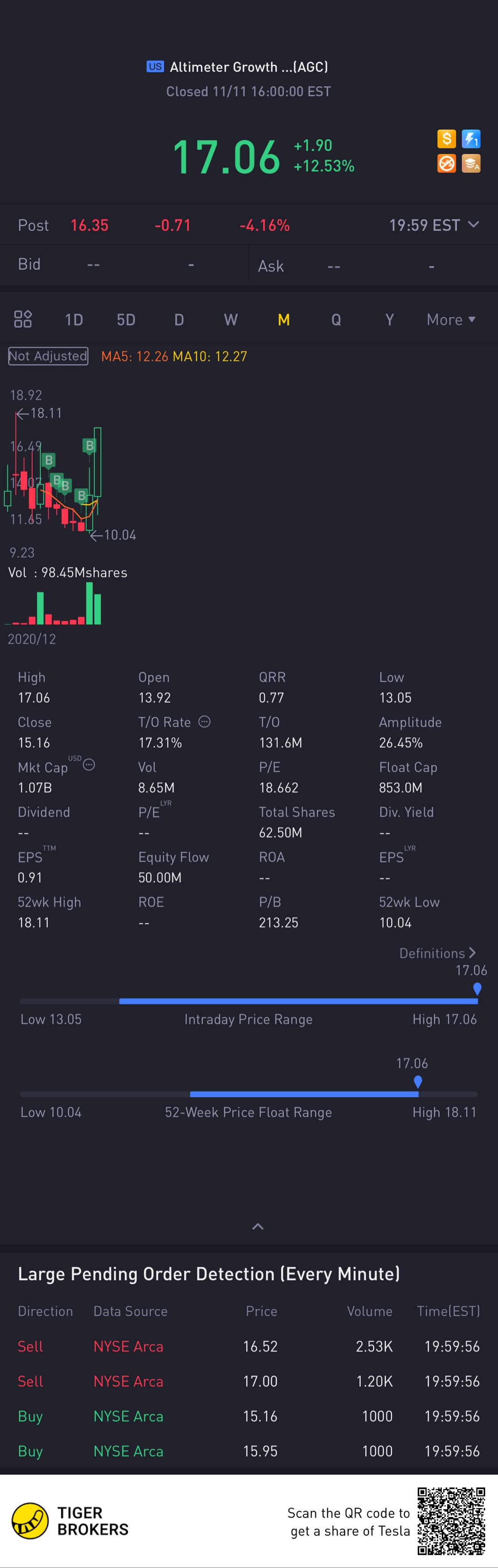Tap the orange crossed-out circle badge
This screenshot has height=1568, width=498.
pyautogui.click(x=446, y=163)
